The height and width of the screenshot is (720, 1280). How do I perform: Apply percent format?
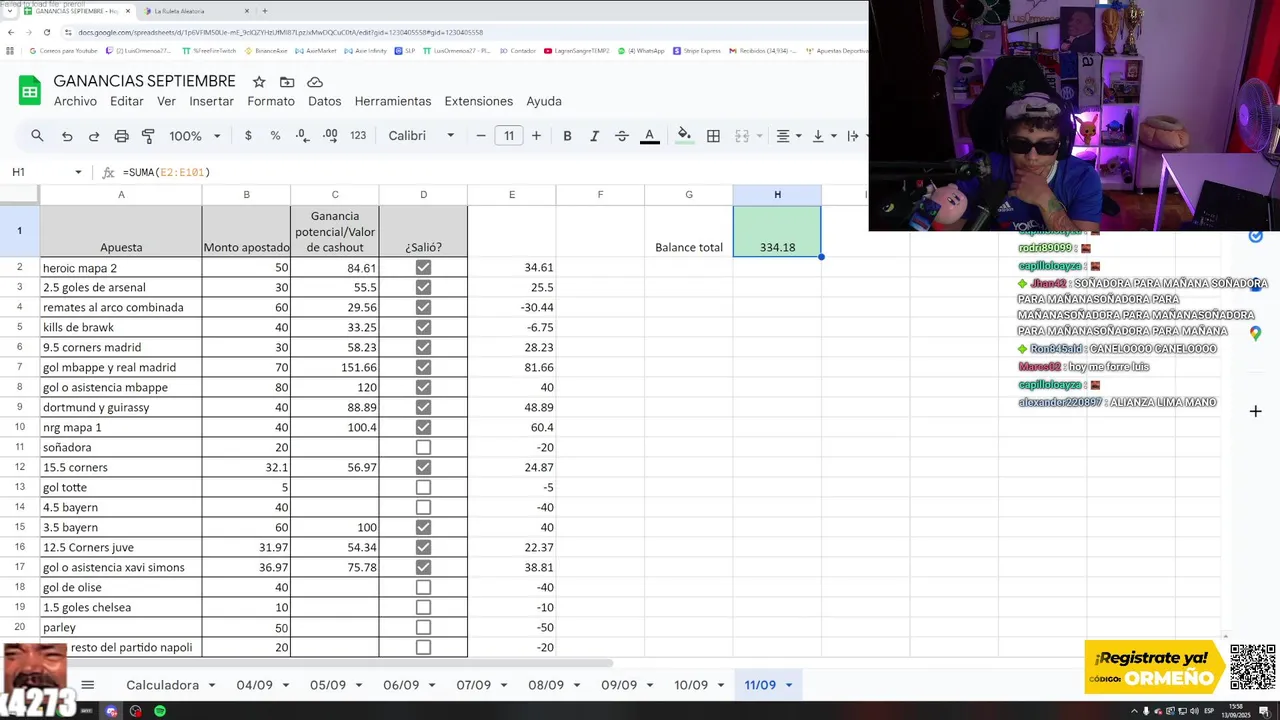pyautogui.click(x=275, y=136)
